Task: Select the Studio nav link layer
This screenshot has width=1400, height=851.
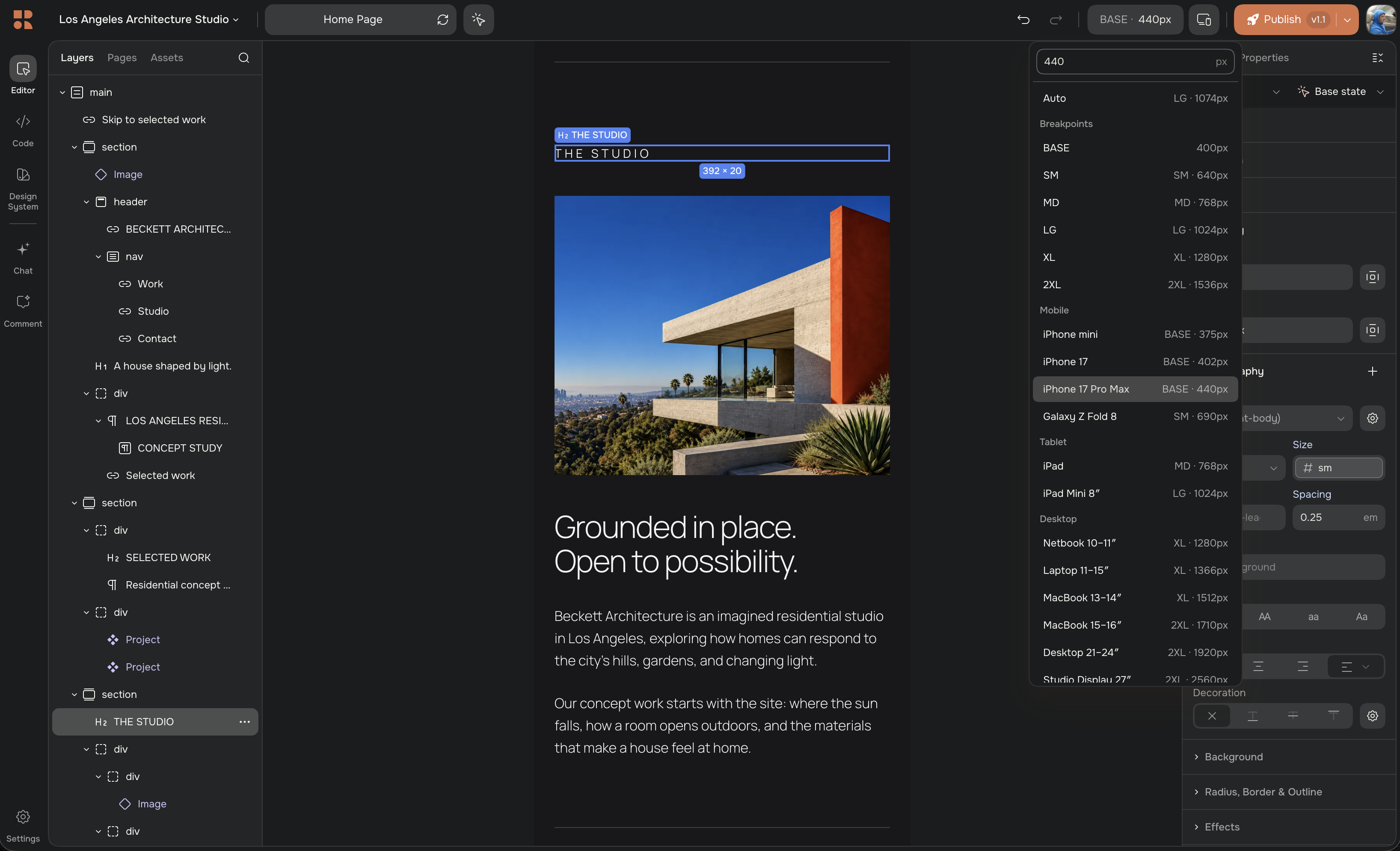Action: pos(155,311)
